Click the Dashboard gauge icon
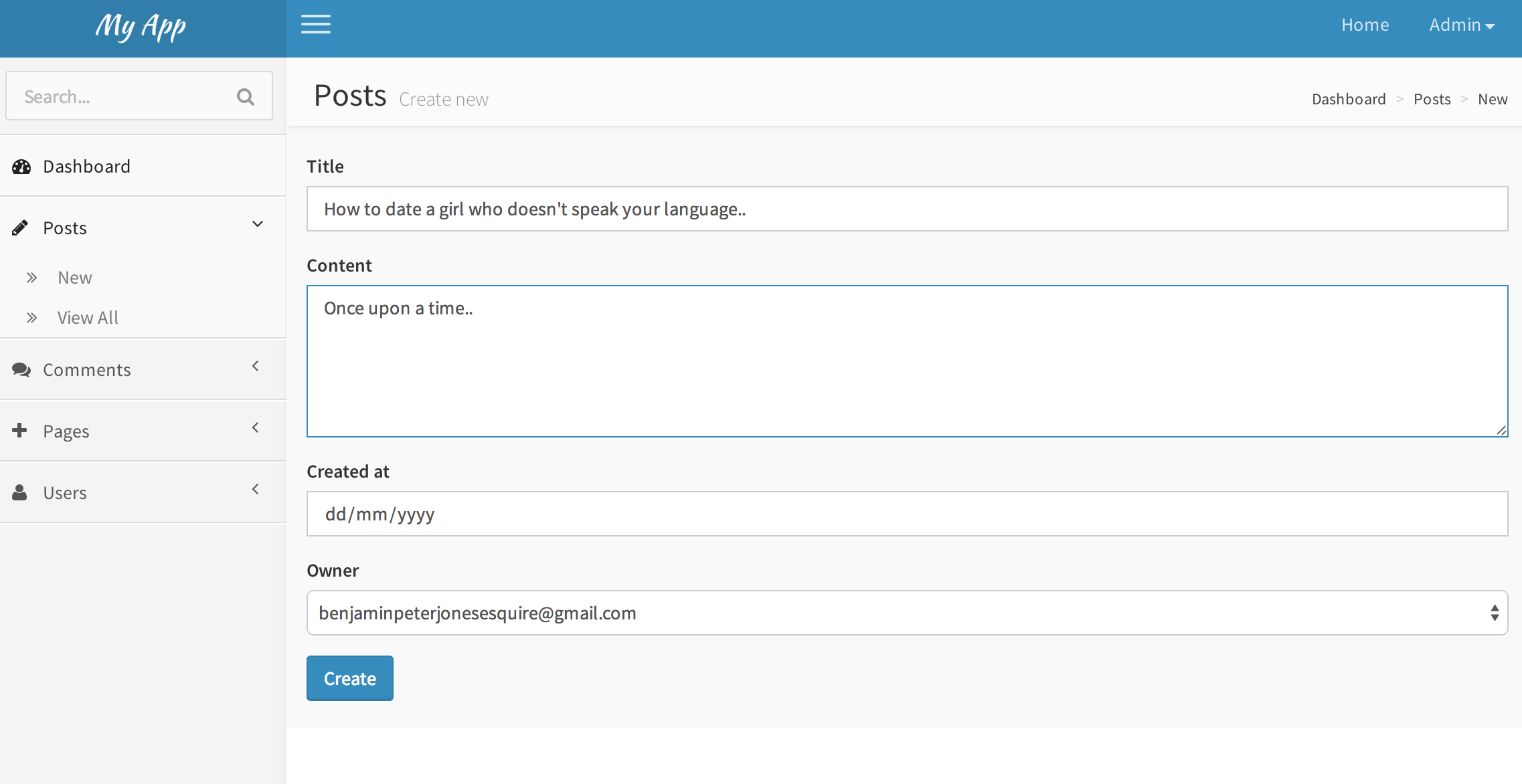This screenshot has height=784, width=1522. 21,167
